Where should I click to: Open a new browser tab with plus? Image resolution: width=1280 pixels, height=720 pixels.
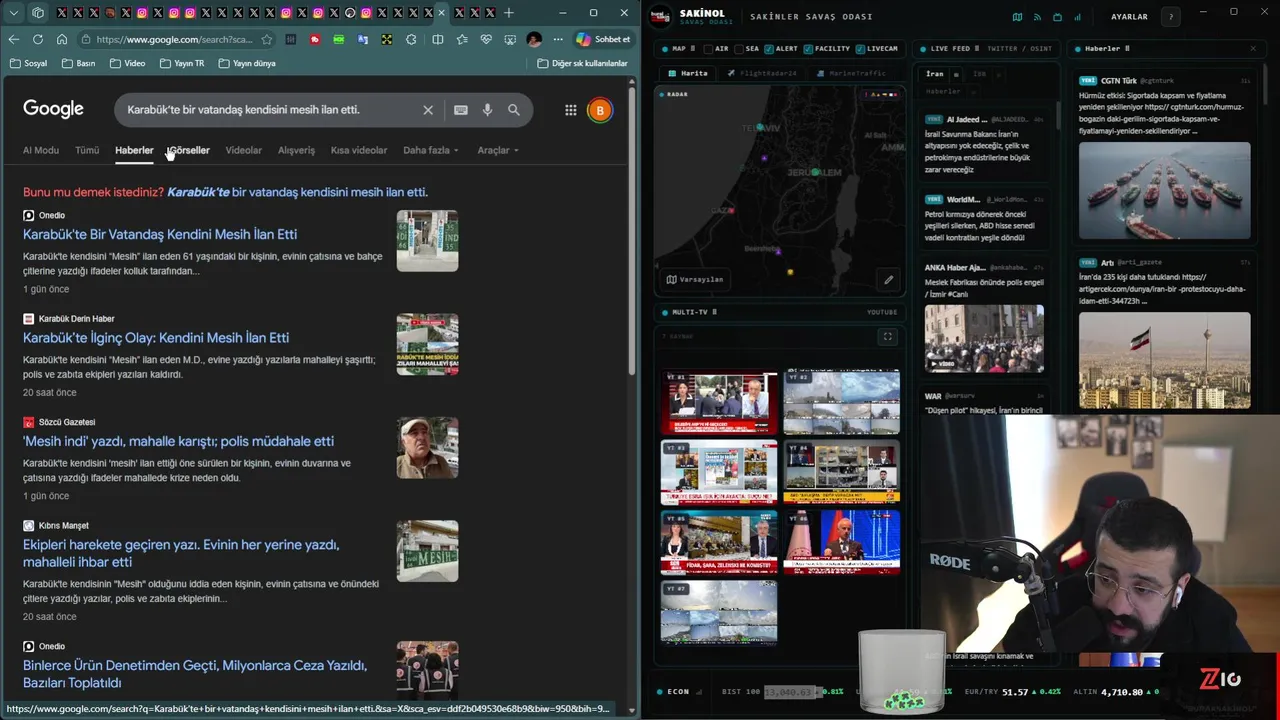(x=509, y=13)
